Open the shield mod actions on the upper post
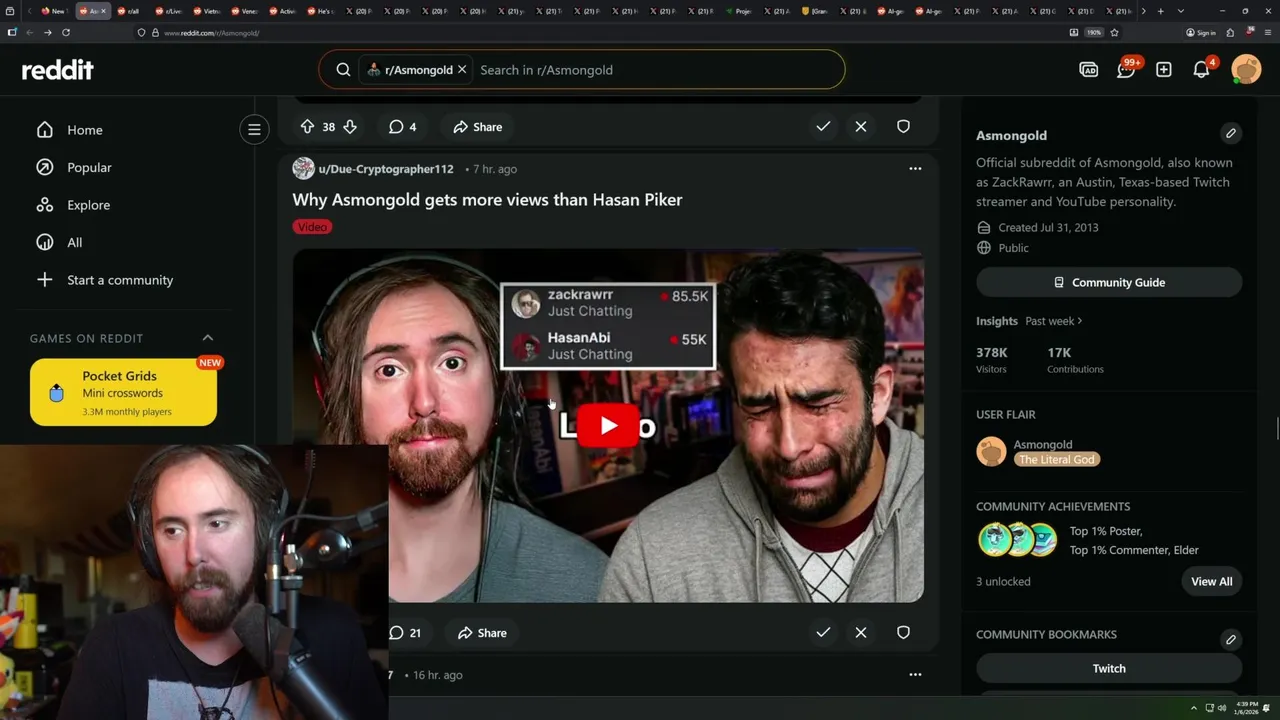The width and height of the screenshot is (1280, 720). point(903,127)
